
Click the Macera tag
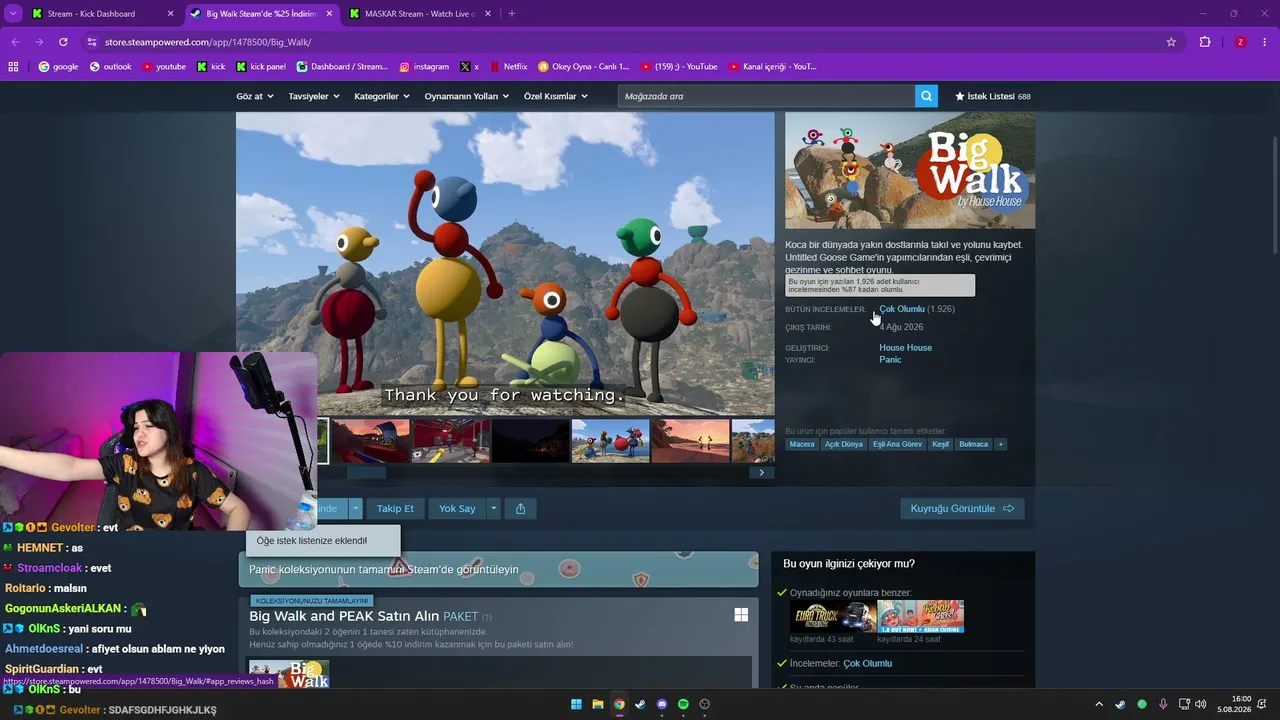tap(802, 444)
